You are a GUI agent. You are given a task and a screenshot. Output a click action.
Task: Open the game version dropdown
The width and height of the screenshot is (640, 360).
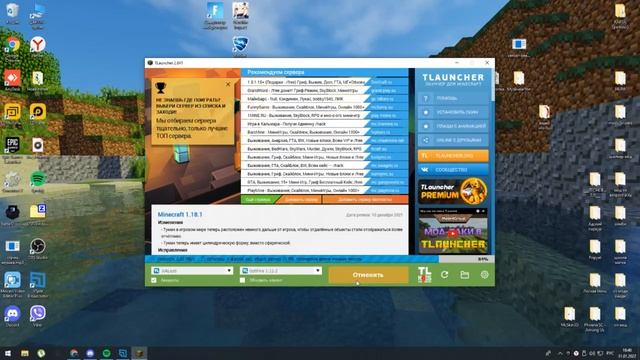click(x=280, y=271)
